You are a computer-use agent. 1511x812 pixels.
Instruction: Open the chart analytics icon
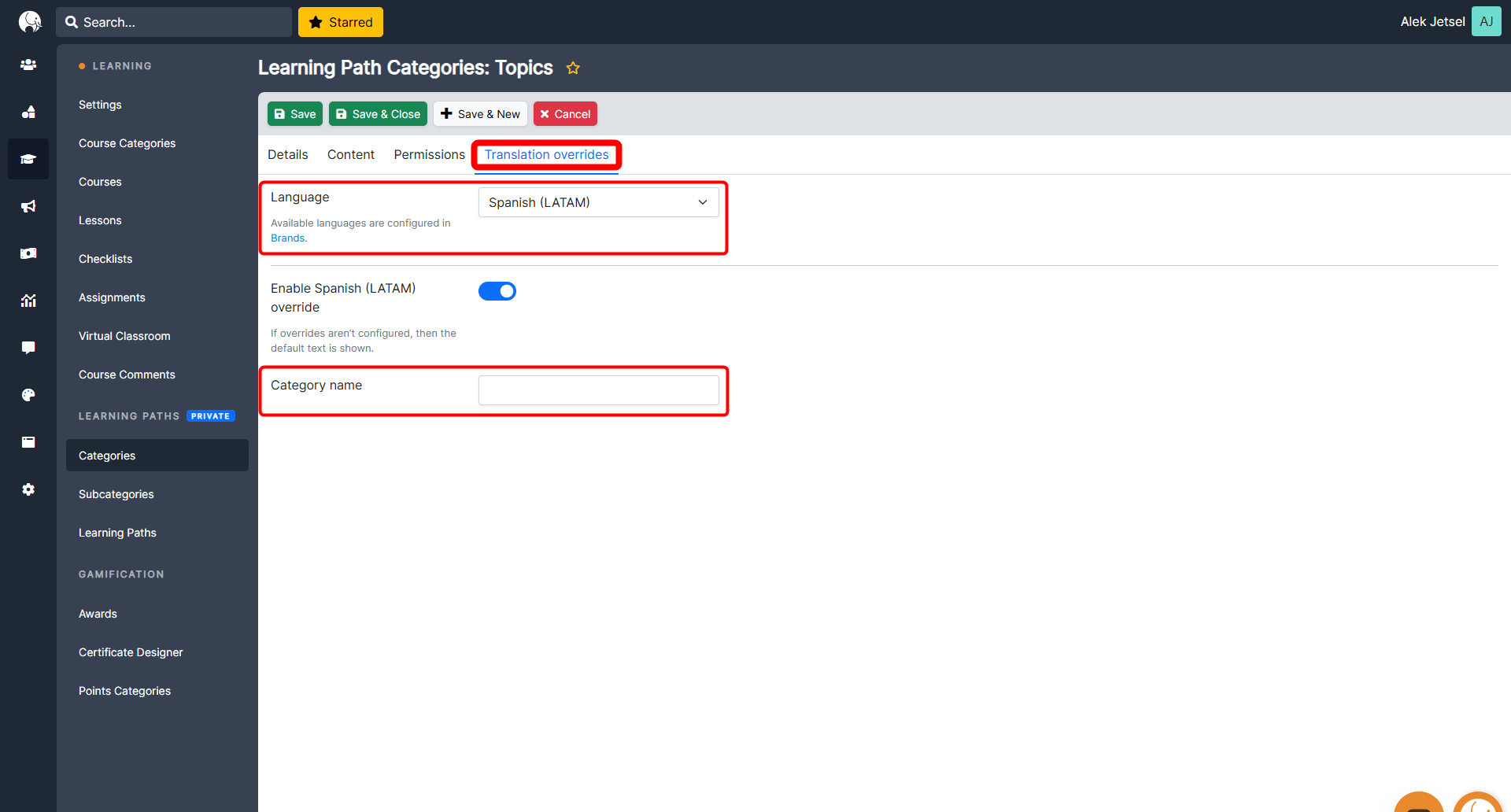coord(28,301)
